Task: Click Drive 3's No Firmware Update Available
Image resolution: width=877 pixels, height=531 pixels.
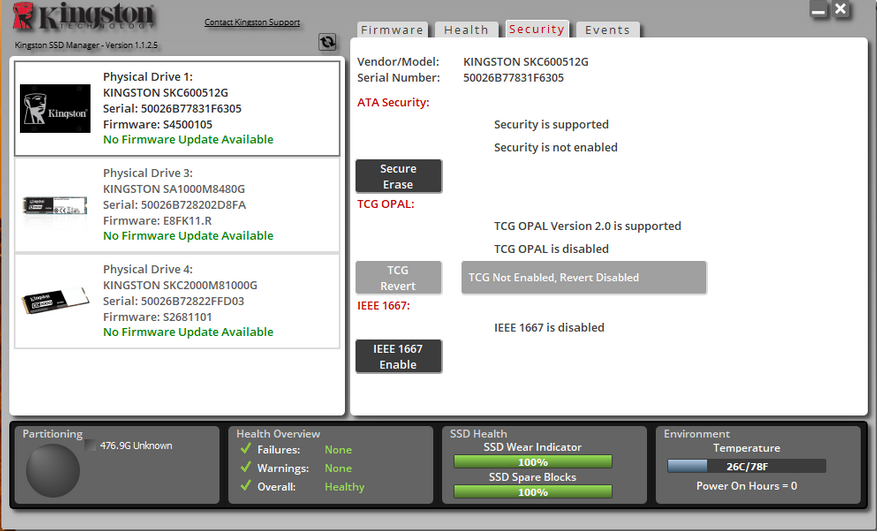Action: coord(188,236)
